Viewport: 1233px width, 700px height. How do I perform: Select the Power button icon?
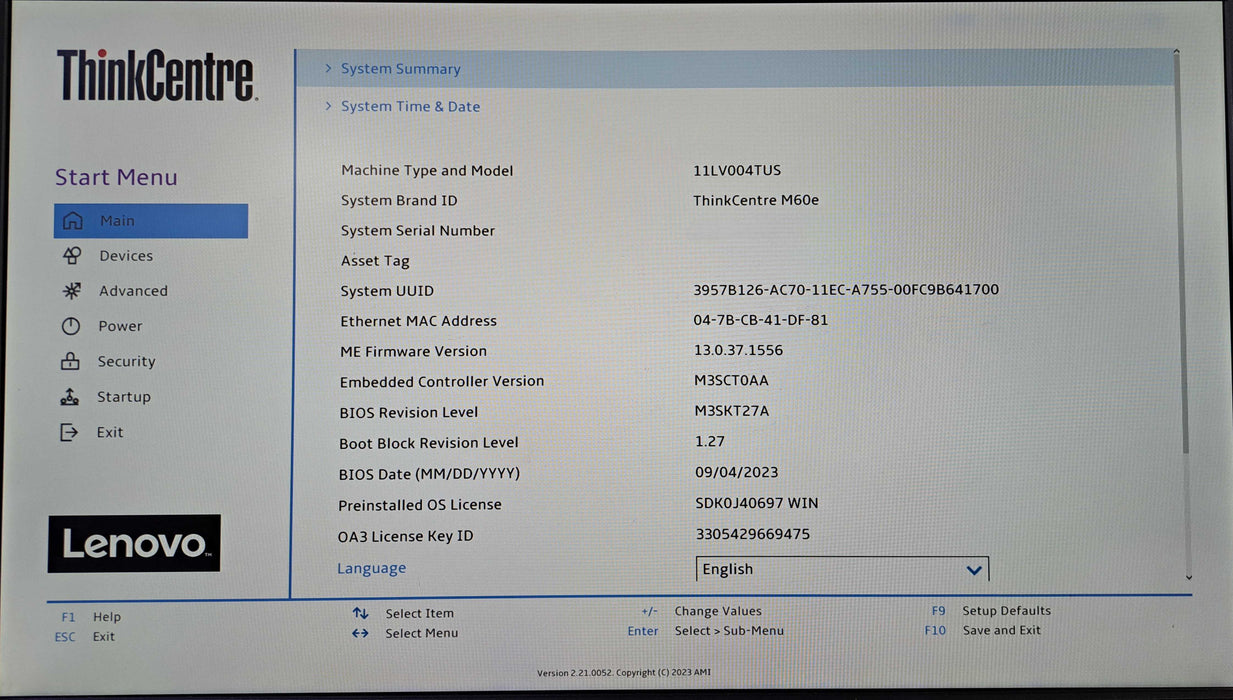pyautogui.click(x=70, y=326)
